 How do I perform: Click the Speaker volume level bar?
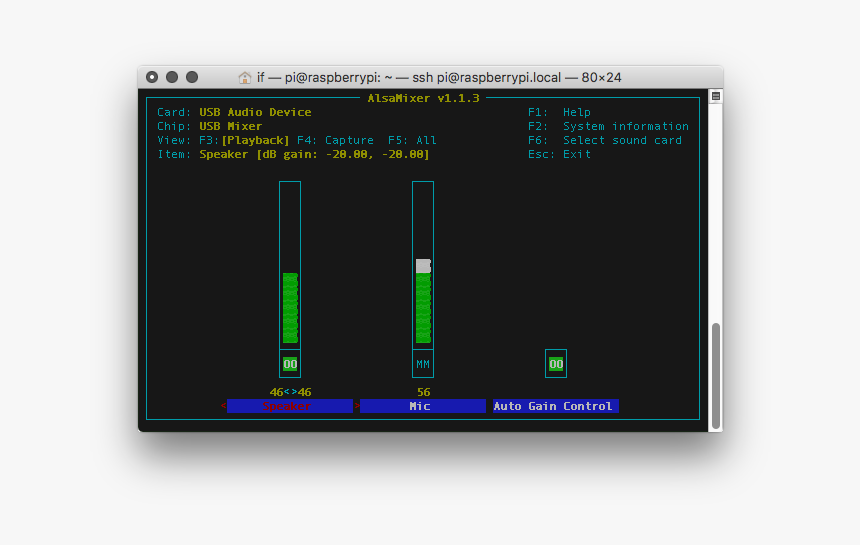[290, 308]
